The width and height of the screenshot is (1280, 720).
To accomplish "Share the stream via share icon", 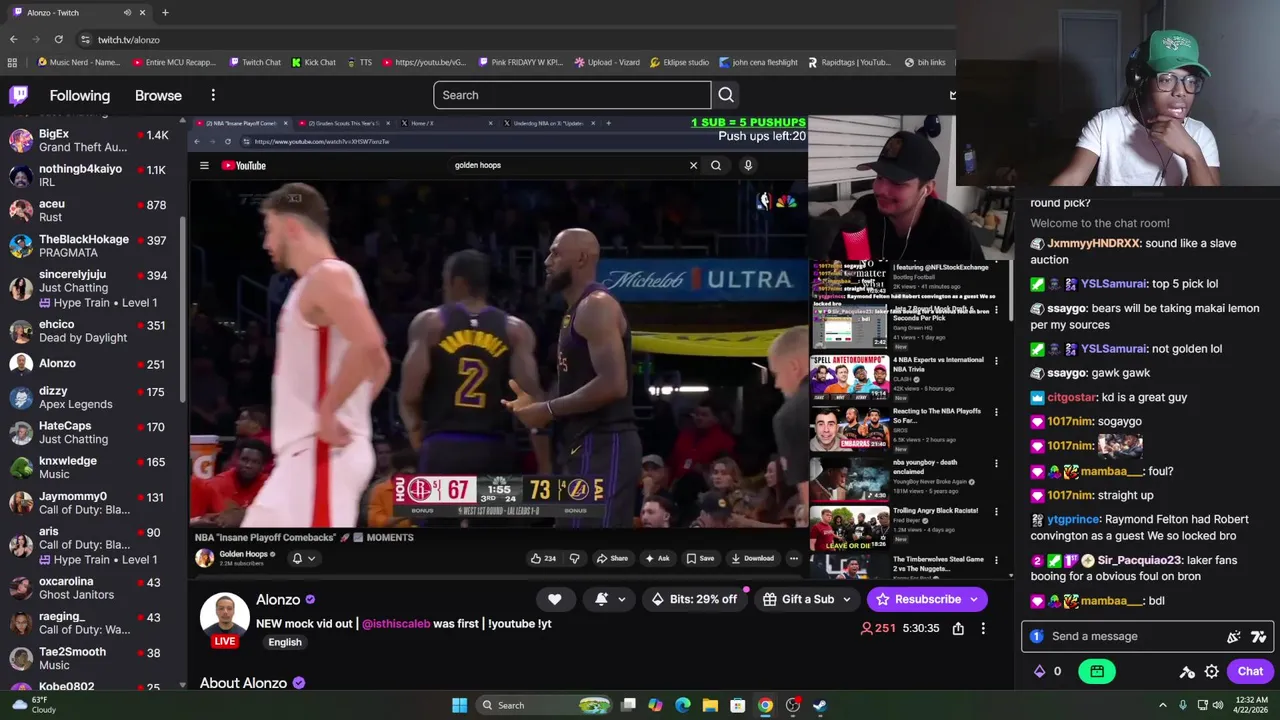I will coord(958,628).
